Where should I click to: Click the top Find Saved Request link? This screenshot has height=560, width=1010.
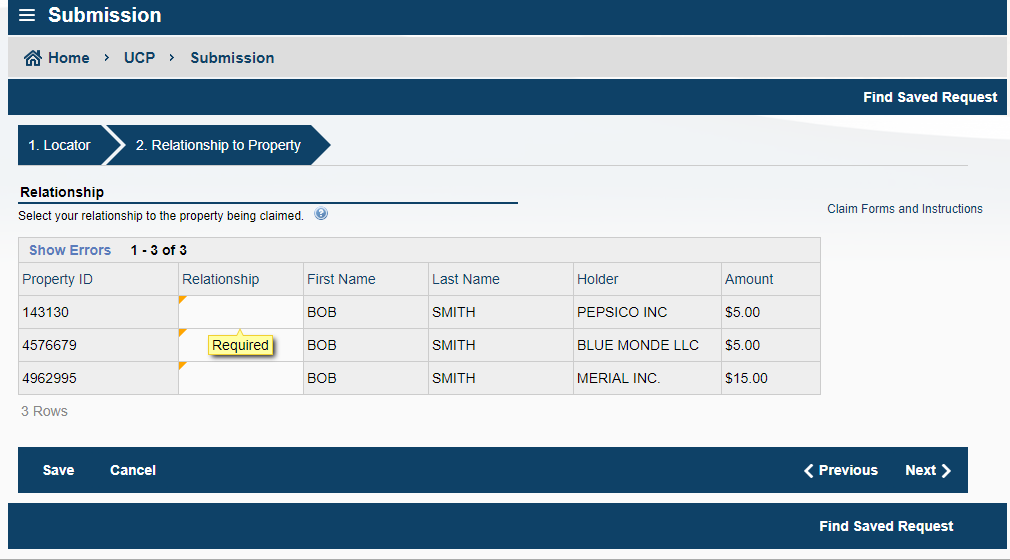click(929, 97)
